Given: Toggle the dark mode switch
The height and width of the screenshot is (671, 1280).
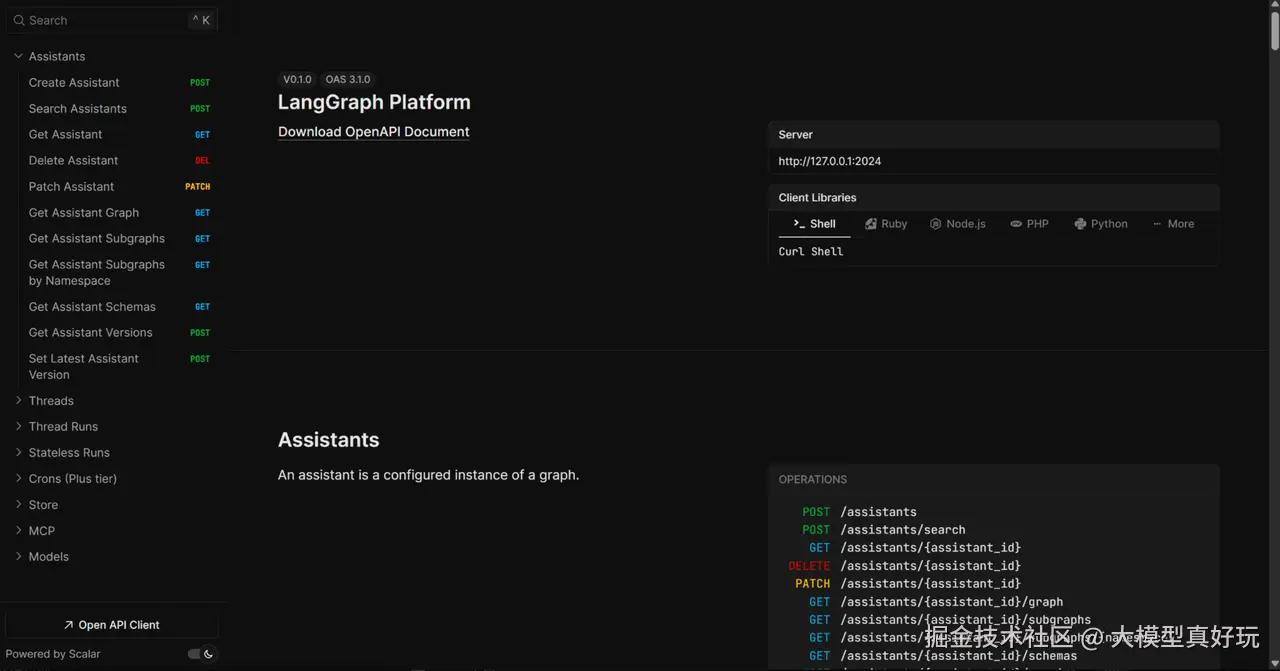Looking at the screenshot, I should tap(201, 654).
